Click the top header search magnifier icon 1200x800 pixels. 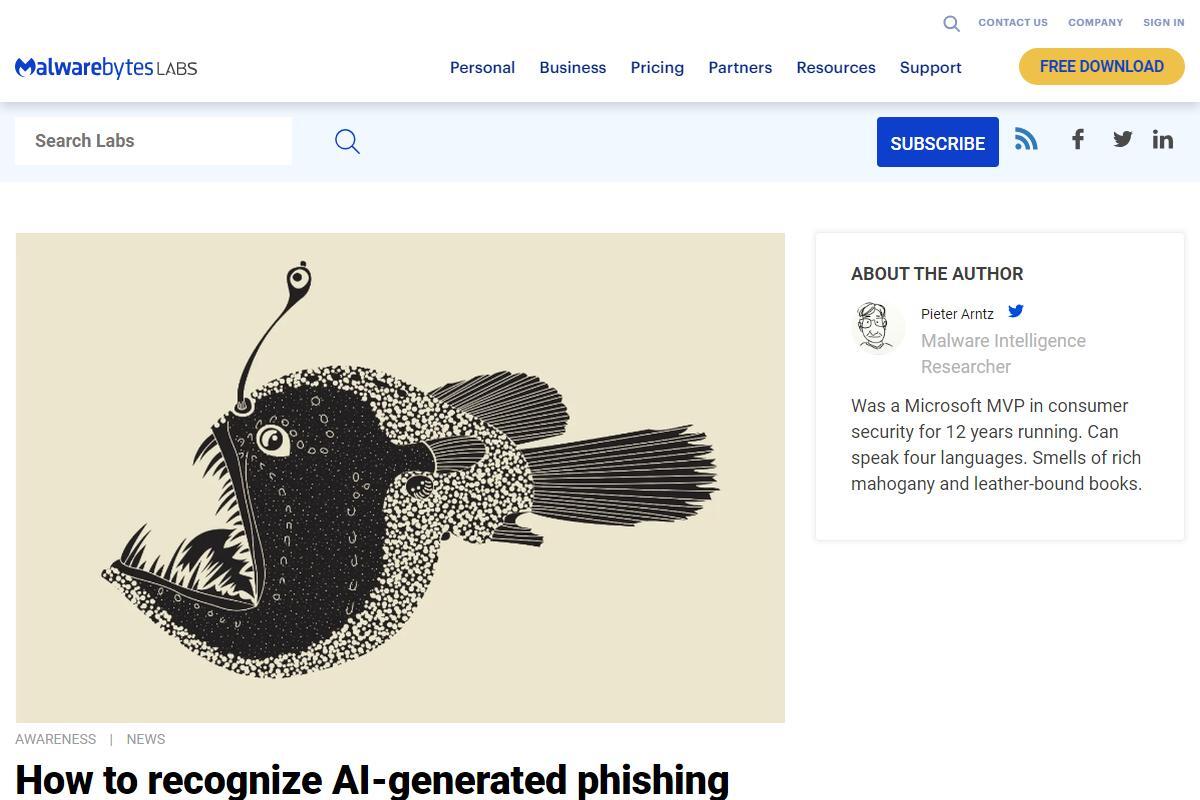pos(951,23)
